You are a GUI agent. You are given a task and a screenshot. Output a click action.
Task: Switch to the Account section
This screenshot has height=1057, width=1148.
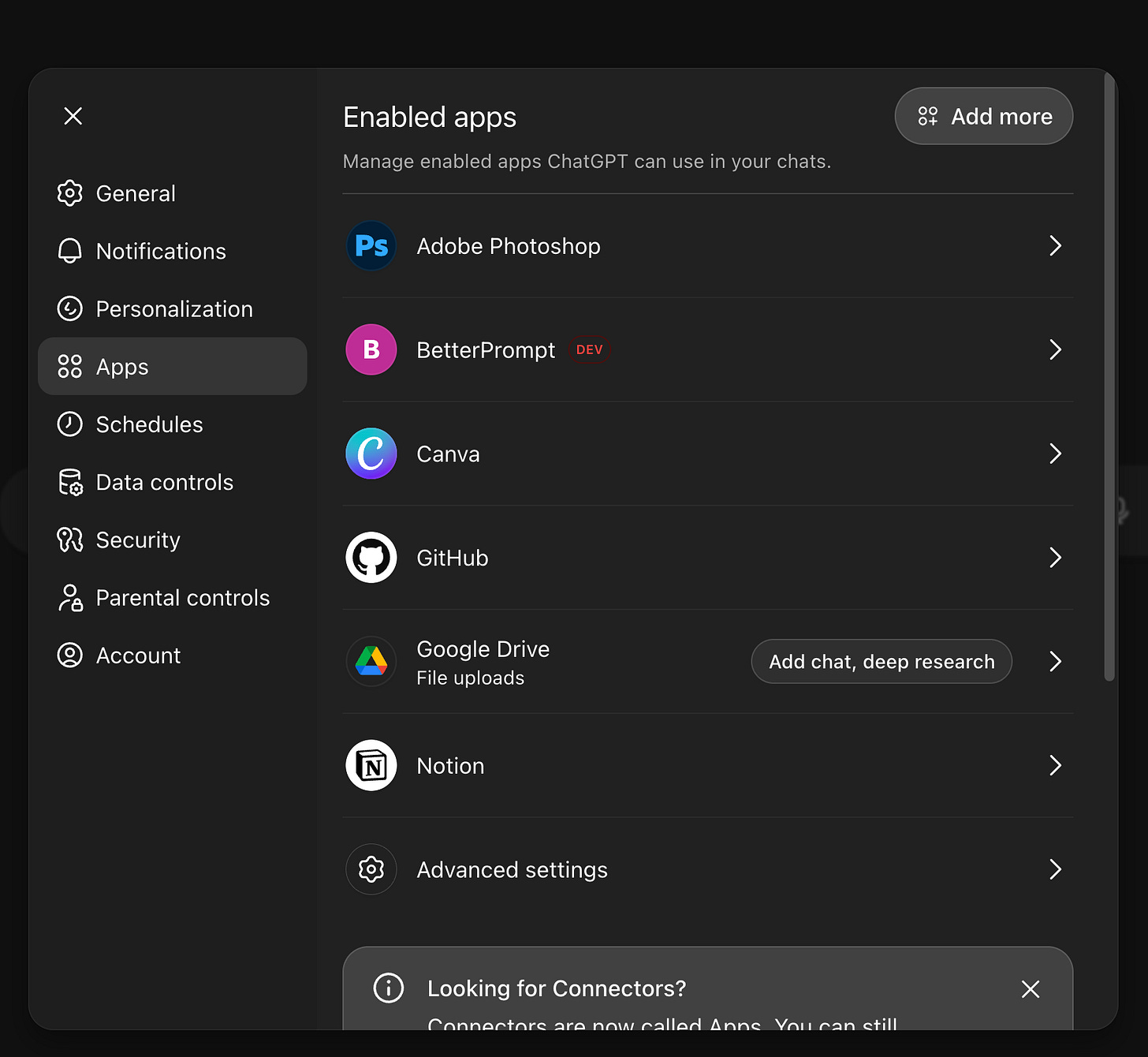(173, 655)
